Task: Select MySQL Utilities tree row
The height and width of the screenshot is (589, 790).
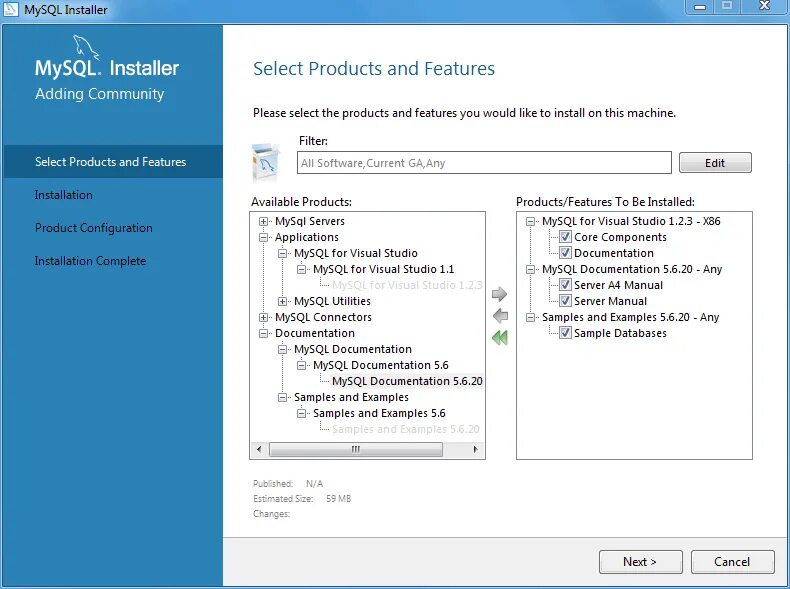Action: click(x=332, y=301)
